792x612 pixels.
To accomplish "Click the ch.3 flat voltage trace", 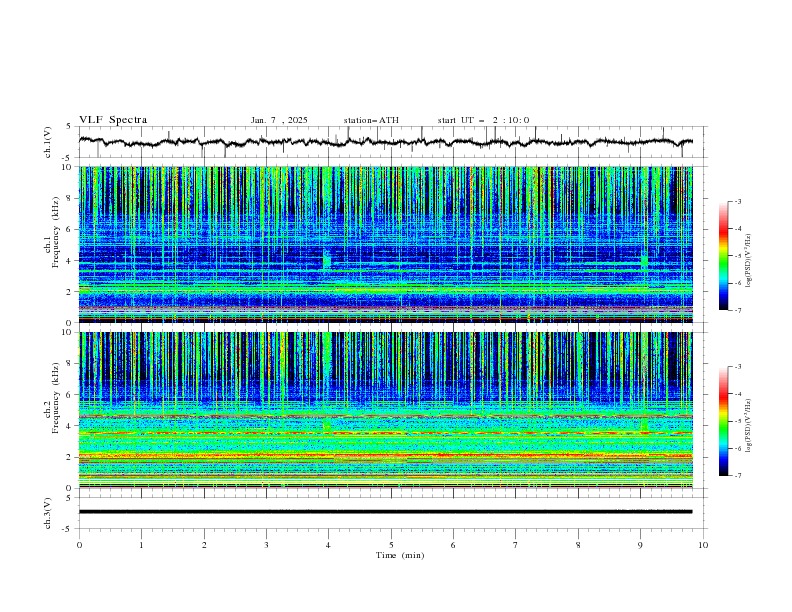I will 386,512.
